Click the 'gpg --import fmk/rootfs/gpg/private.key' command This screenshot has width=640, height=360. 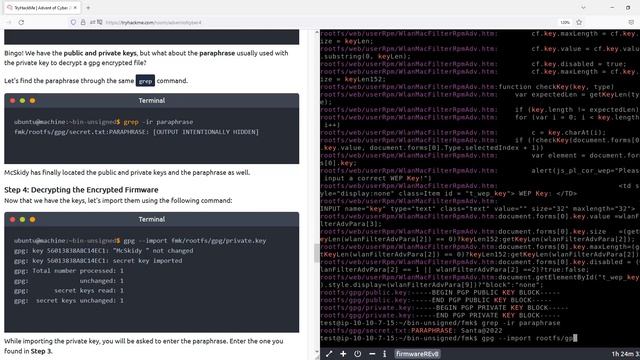click(x=195, y=241)
